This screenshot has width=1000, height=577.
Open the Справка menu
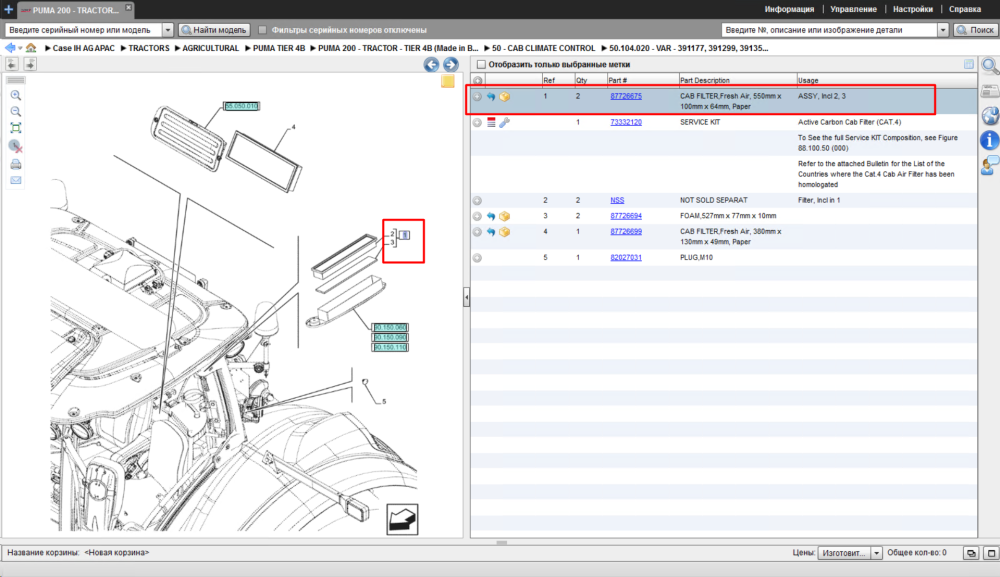tap(964, 9)
